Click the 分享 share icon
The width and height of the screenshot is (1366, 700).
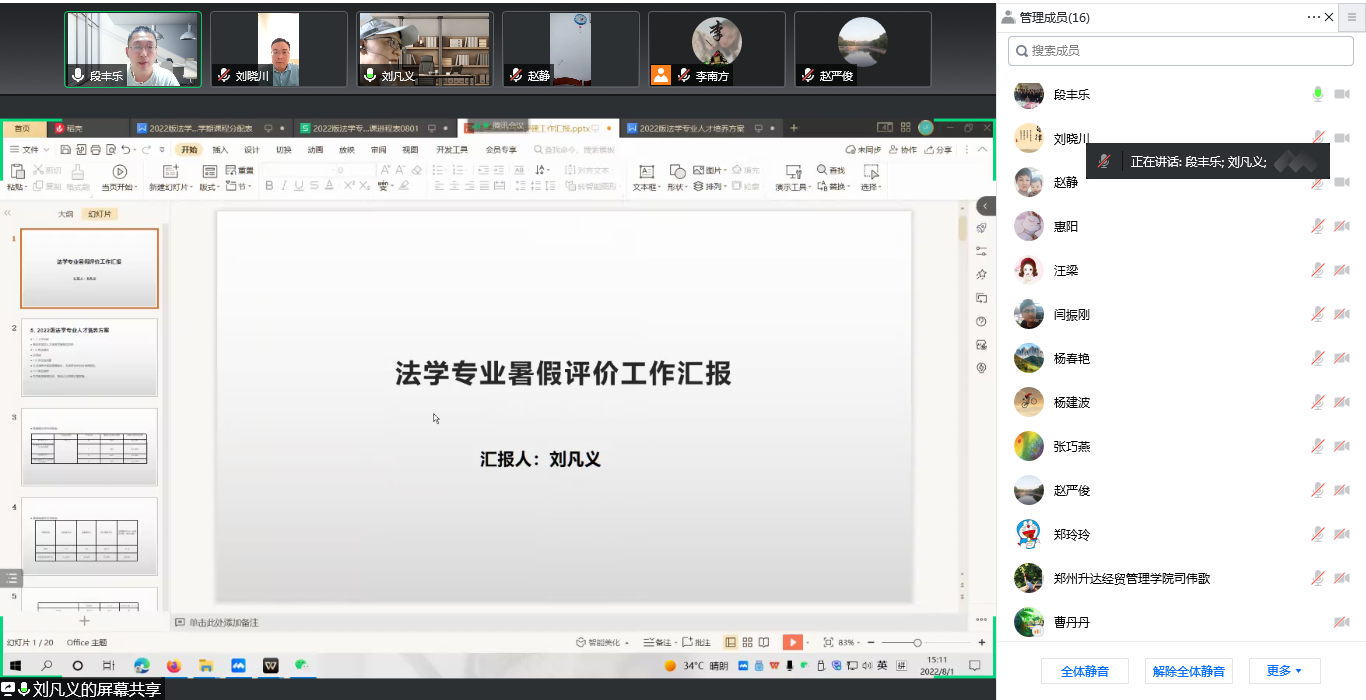(938, 150)
